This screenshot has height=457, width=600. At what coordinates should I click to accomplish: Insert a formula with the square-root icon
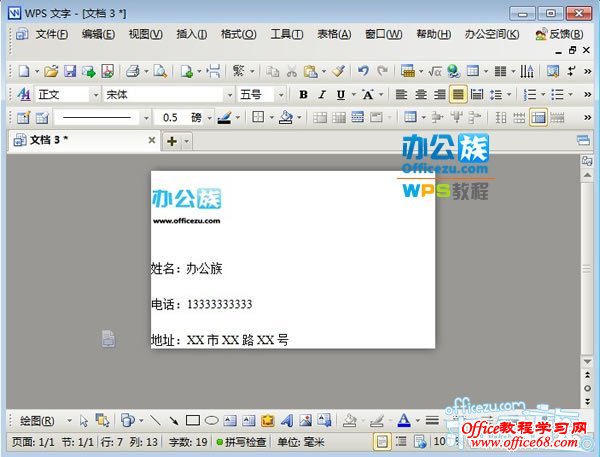pos(435,71)
